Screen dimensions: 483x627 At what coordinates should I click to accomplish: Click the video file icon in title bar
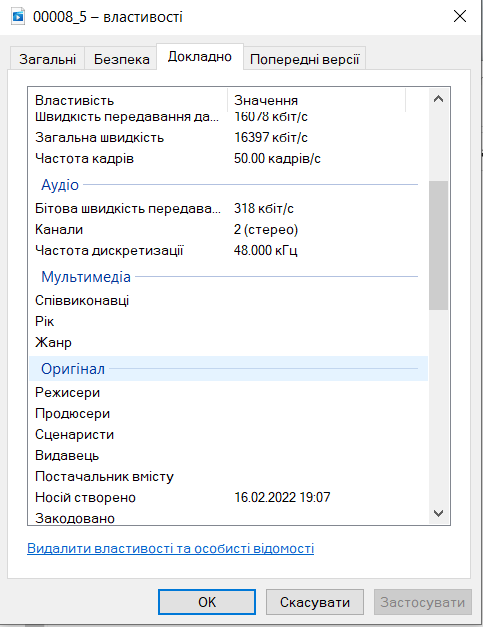point(18,17)
